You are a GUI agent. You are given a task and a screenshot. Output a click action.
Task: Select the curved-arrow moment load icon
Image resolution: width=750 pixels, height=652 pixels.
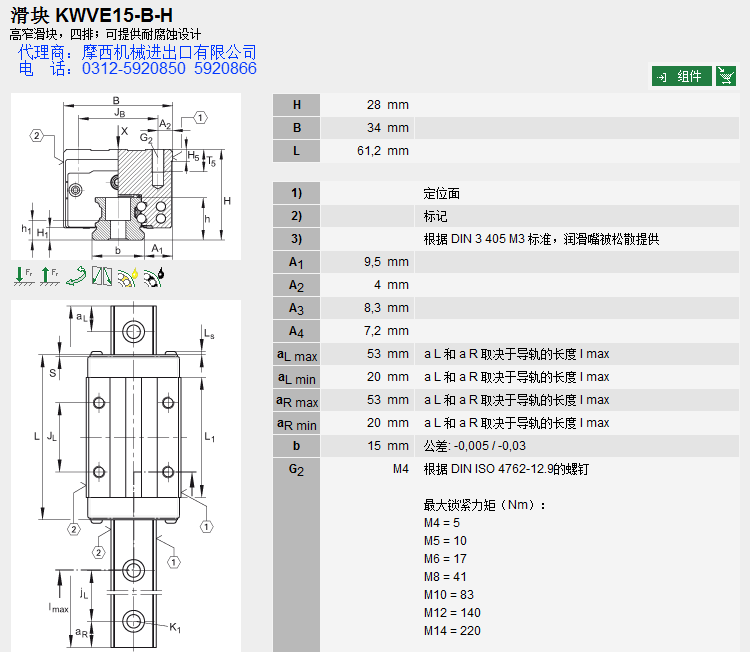tap(76, 276)
